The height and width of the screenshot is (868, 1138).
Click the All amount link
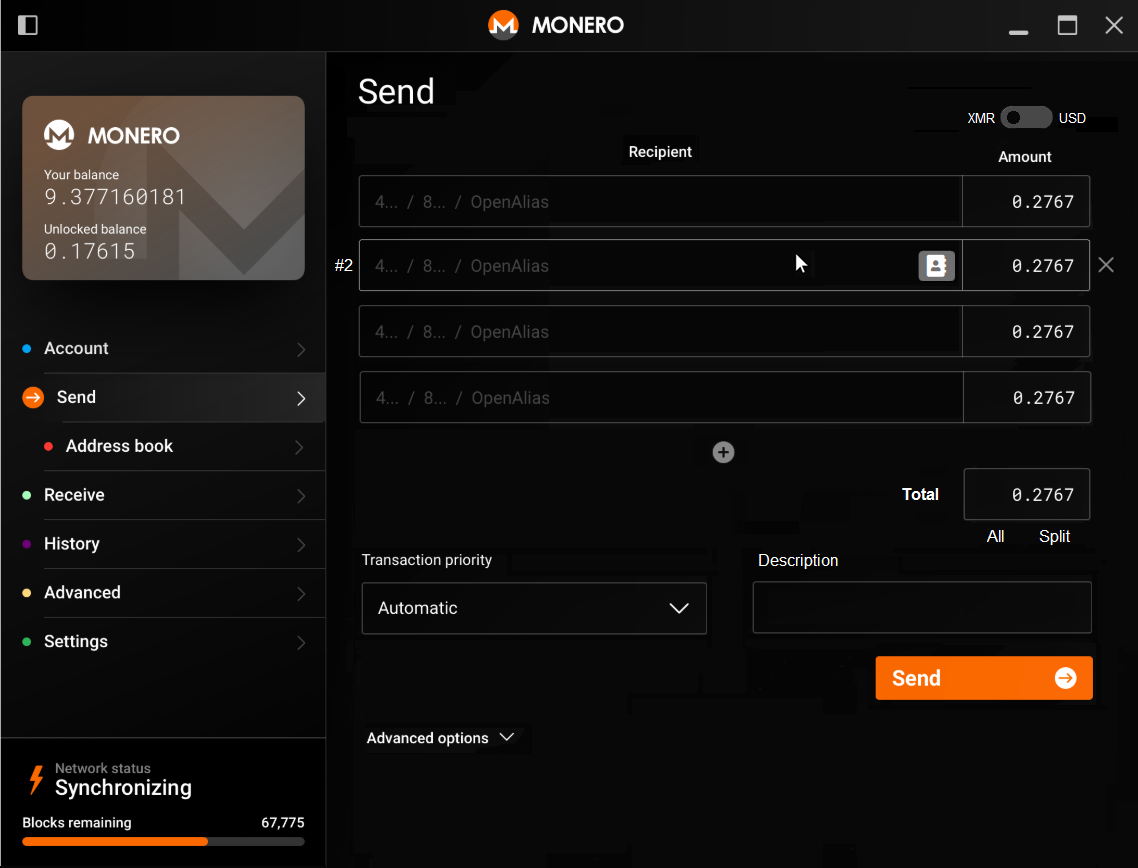pos(995,536)
